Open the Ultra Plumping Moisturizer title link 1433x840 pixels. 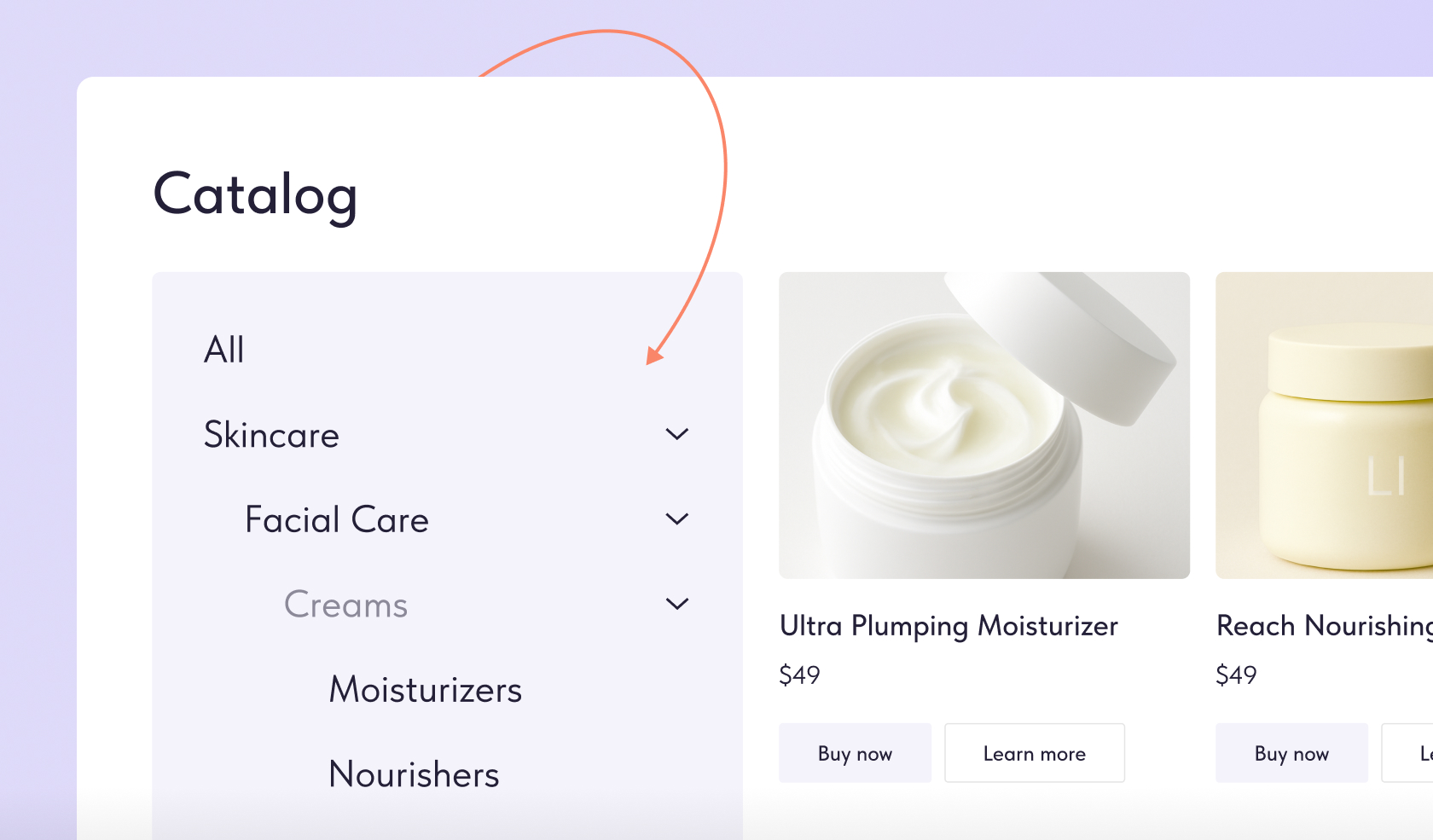(x=949, y=626)
